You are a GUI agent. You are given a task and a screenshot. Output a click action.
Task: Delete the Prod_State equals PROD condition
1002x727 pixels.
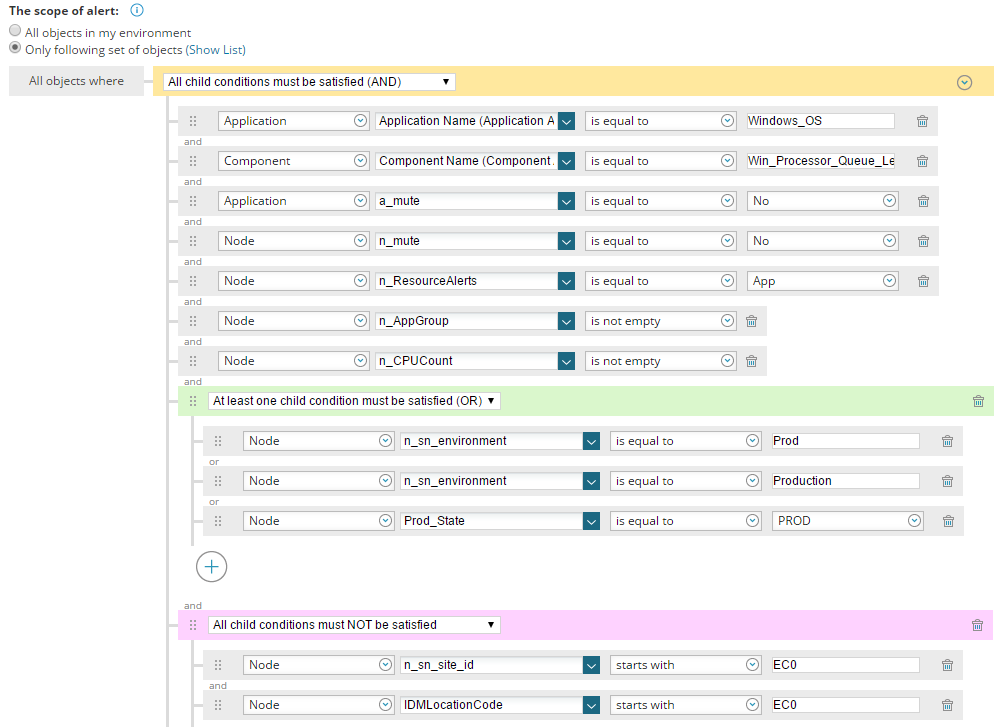948,521
